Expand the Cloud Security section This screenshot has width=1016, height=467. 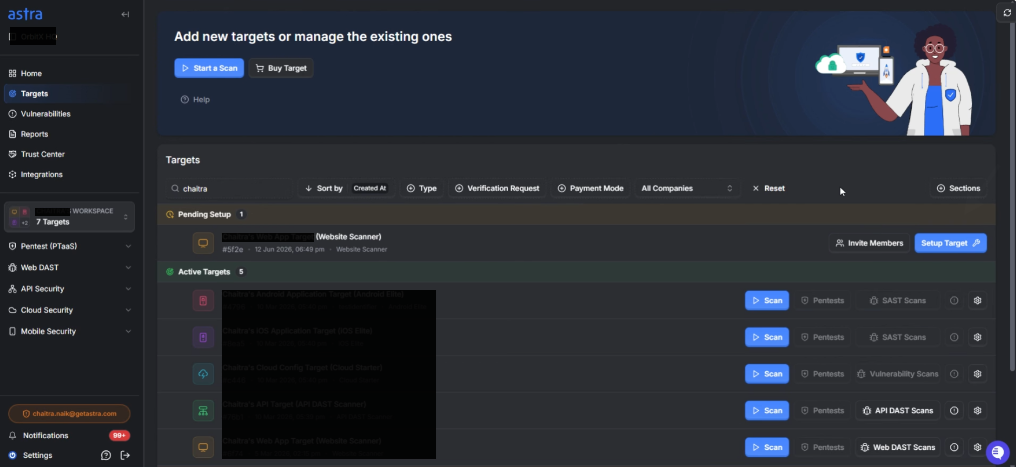pyautogui.click(x=69, y=310)
